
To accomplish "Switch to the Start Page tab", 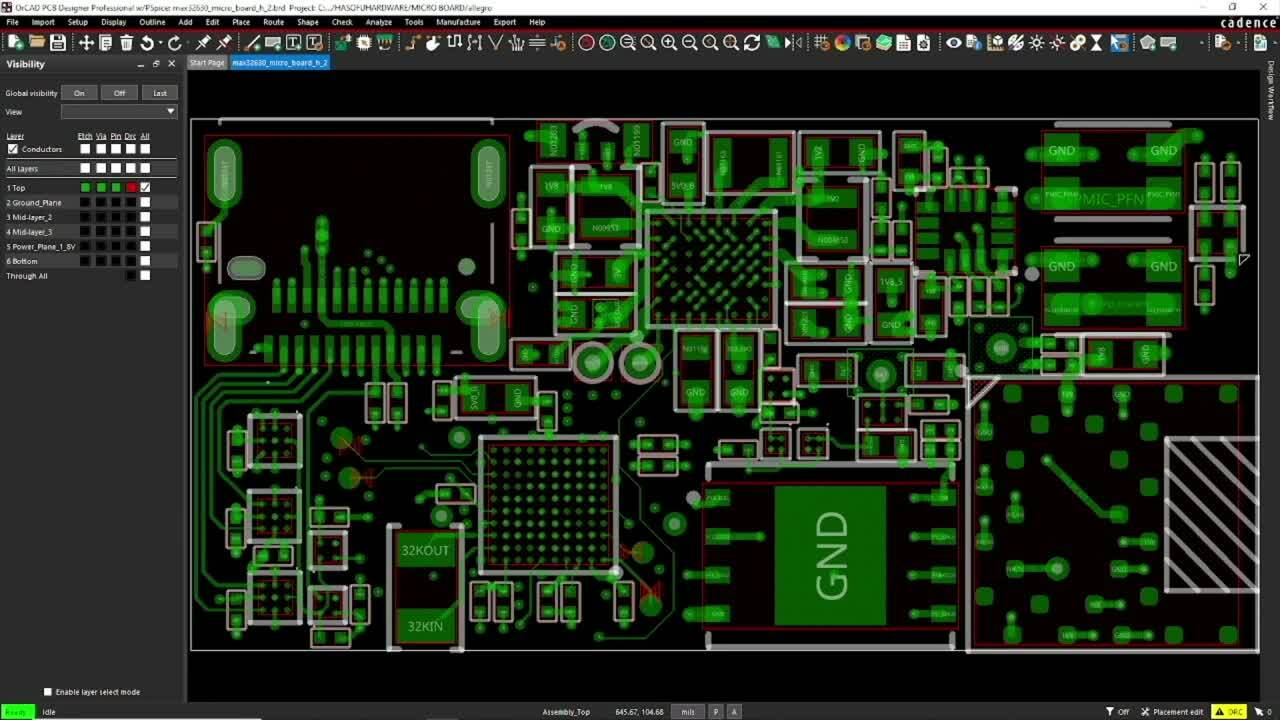I will click(x=207, y=62).
